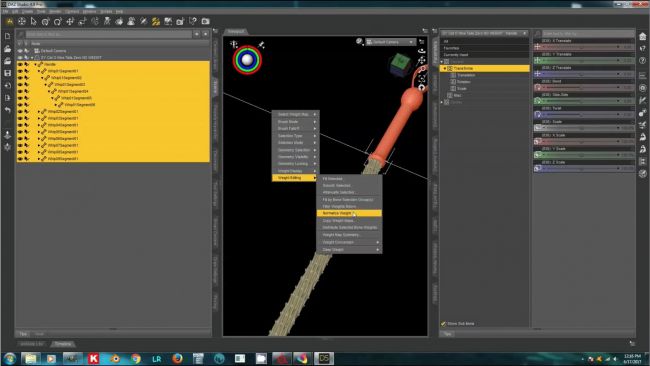Toggle visibility eye of the Handle bone
The image size is (650, 366).
[20, 64]
